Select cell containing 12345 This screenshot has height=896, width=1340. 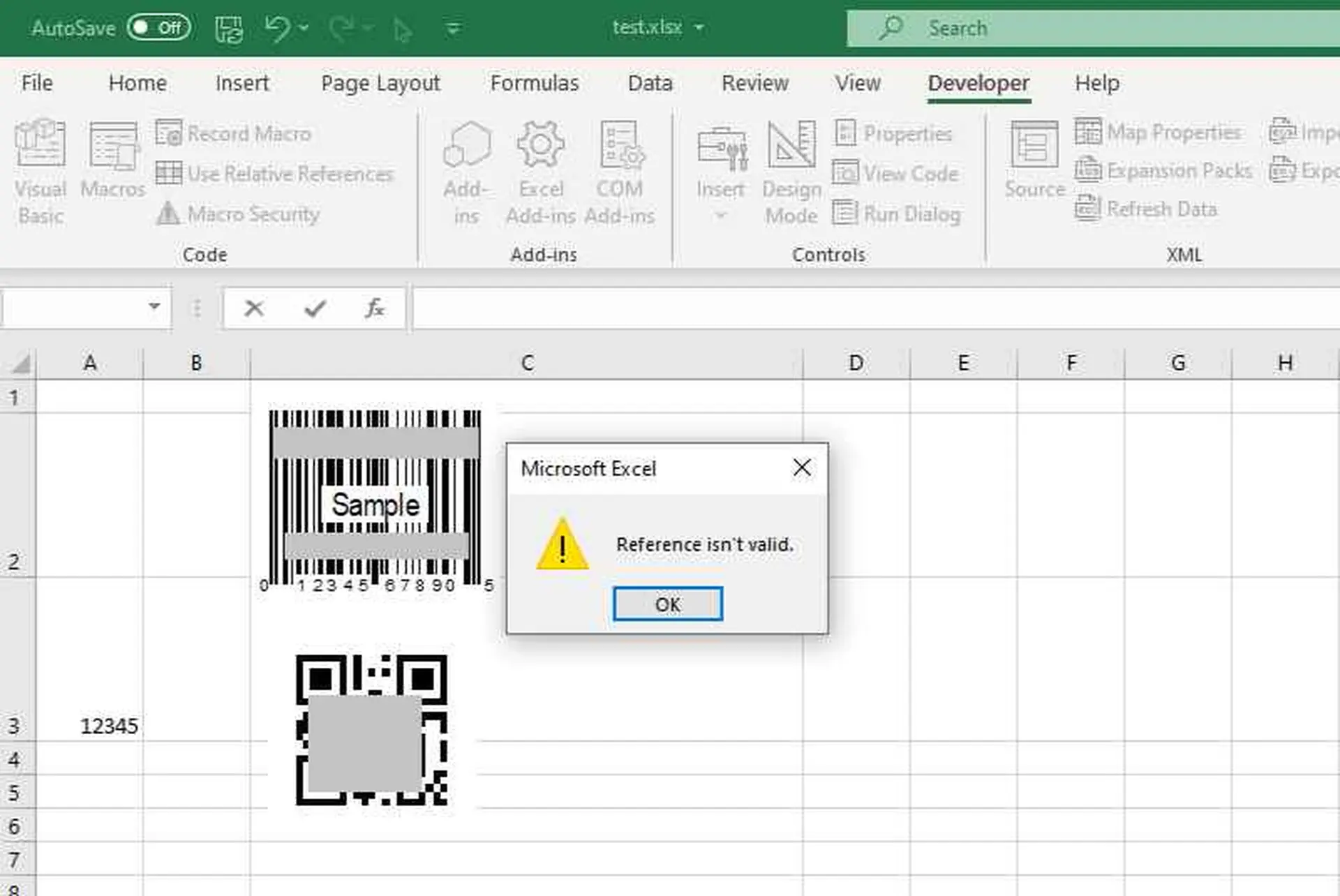[90, 659]
